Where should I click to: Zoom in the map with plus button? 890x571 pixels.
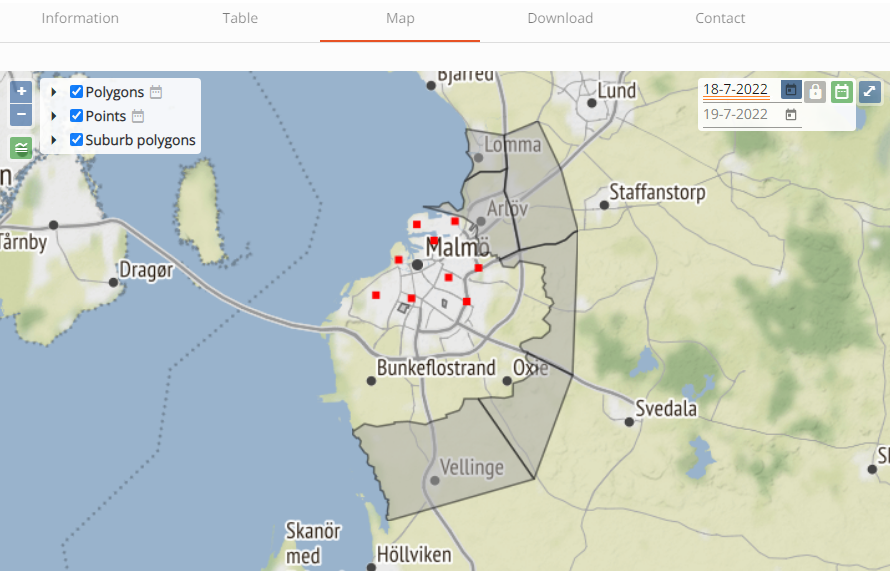coord(21,91)
